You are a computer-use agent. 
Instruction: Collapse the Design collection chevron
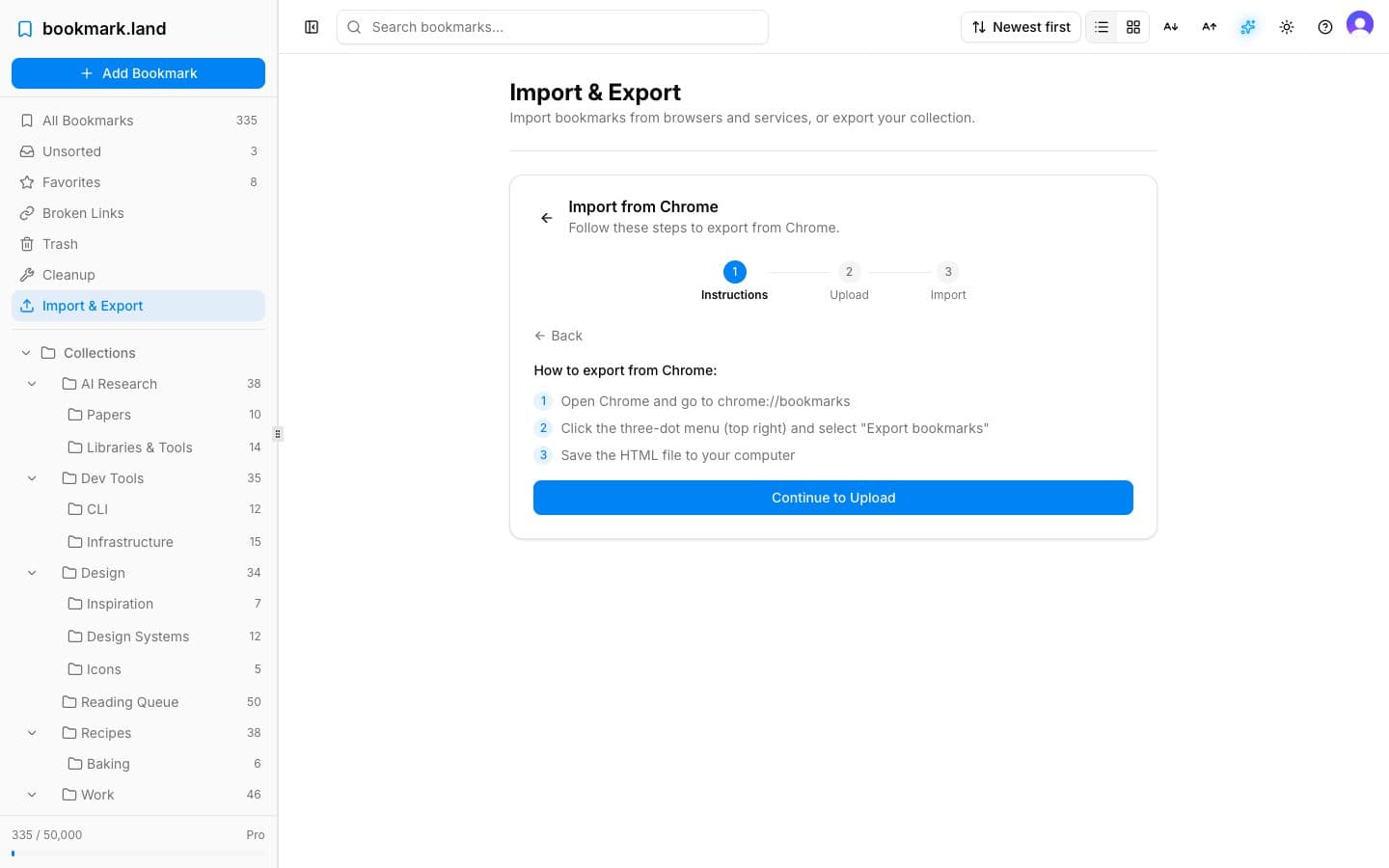point(32,573)
